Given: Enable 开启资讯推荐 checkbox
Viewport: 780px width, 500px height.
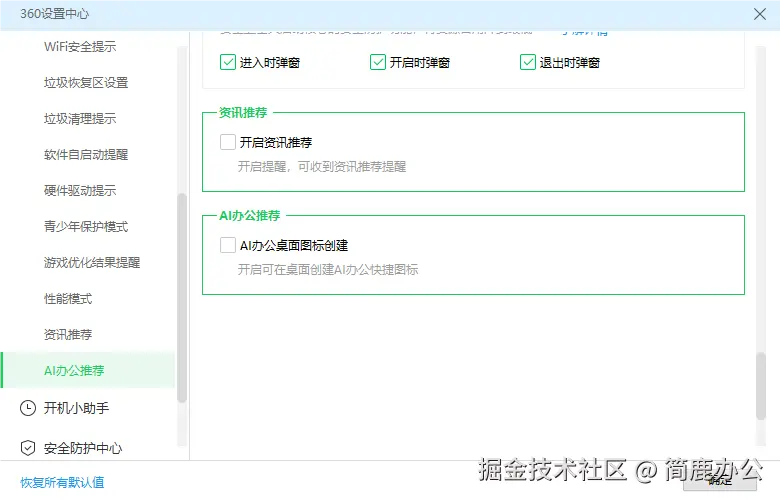Looking at the screenshot, I should (228, 142).
